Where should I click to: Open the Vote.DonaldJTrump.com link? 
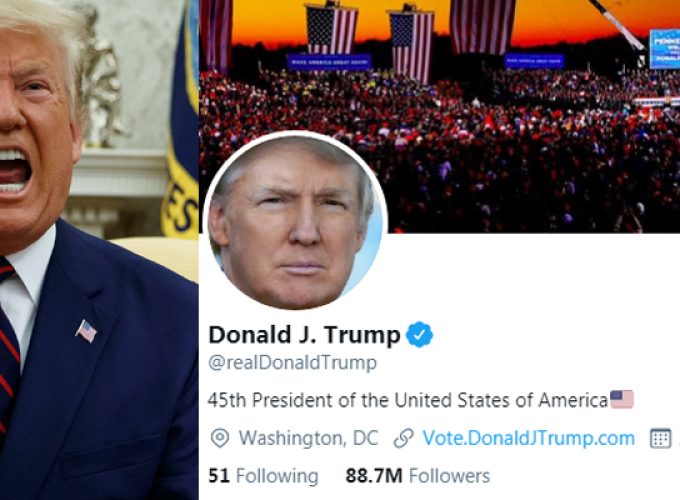point(529,438)
